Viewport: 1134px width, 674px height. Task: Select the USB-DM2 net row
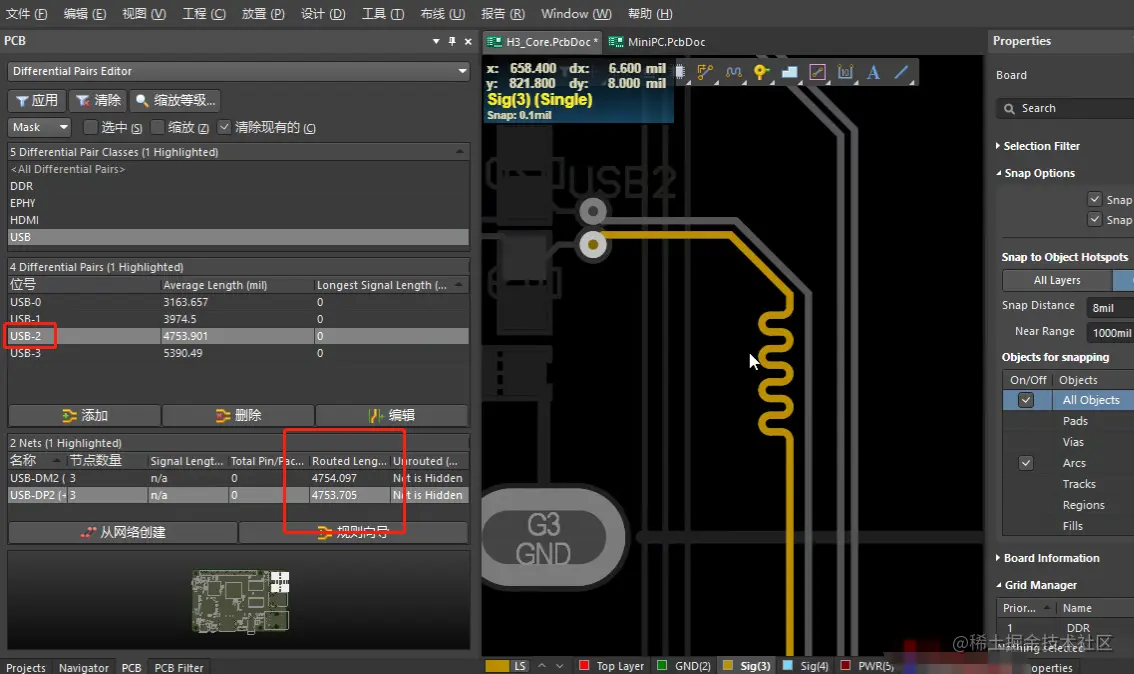click(239, 478)
